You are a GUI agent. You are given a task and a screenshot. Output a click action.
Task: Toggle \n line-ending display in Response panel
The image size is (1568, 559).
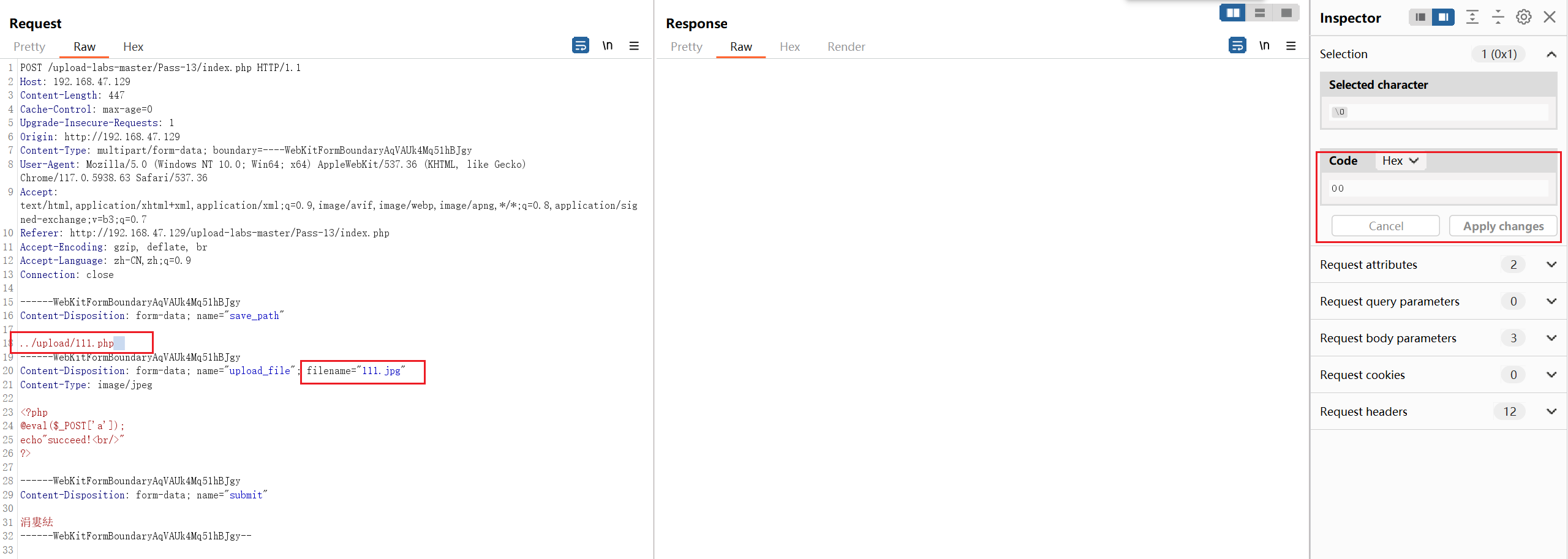point(1264,45)
